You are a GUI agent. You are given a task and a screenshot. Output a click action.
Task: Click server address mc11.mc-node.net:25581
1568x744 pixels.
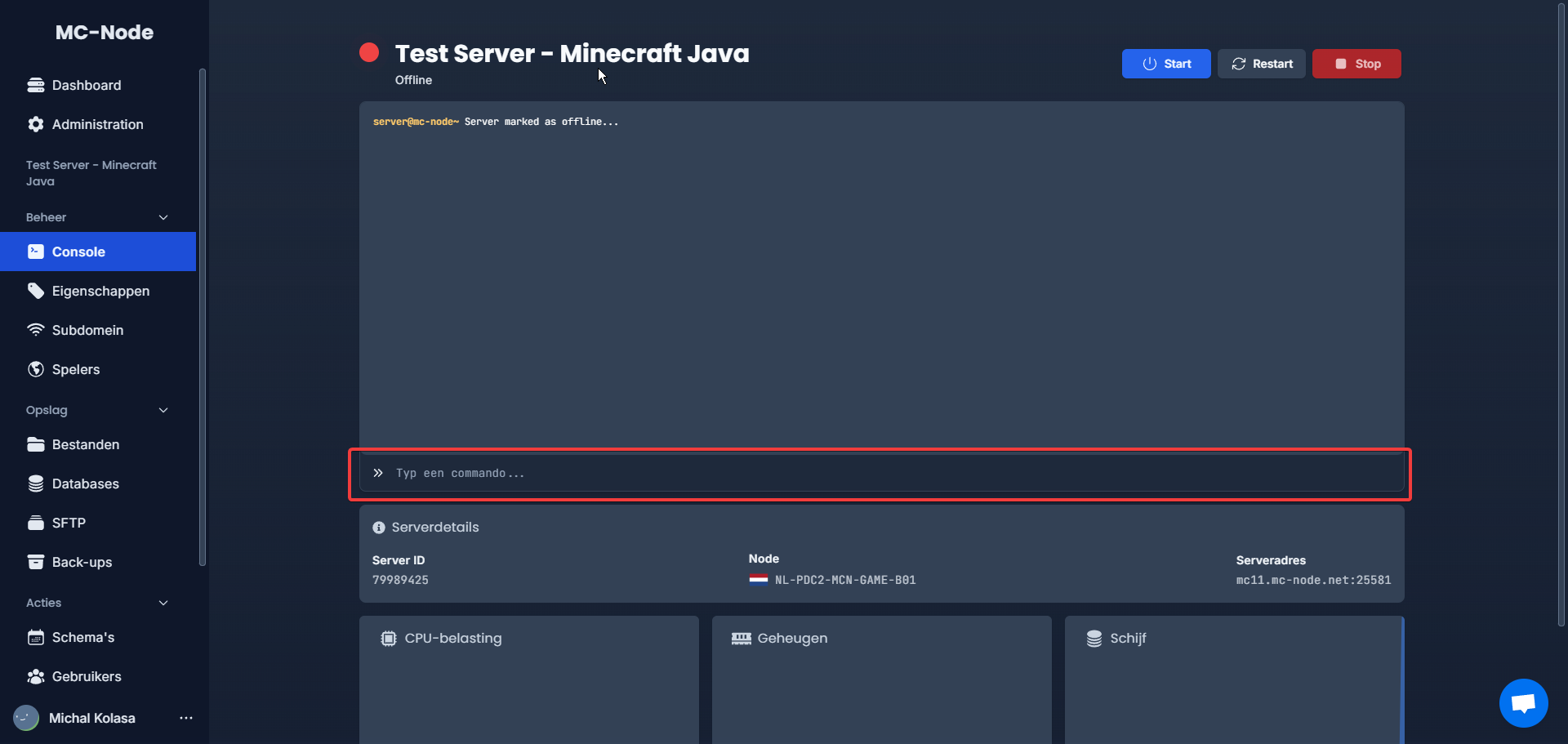coord(1313,580)
